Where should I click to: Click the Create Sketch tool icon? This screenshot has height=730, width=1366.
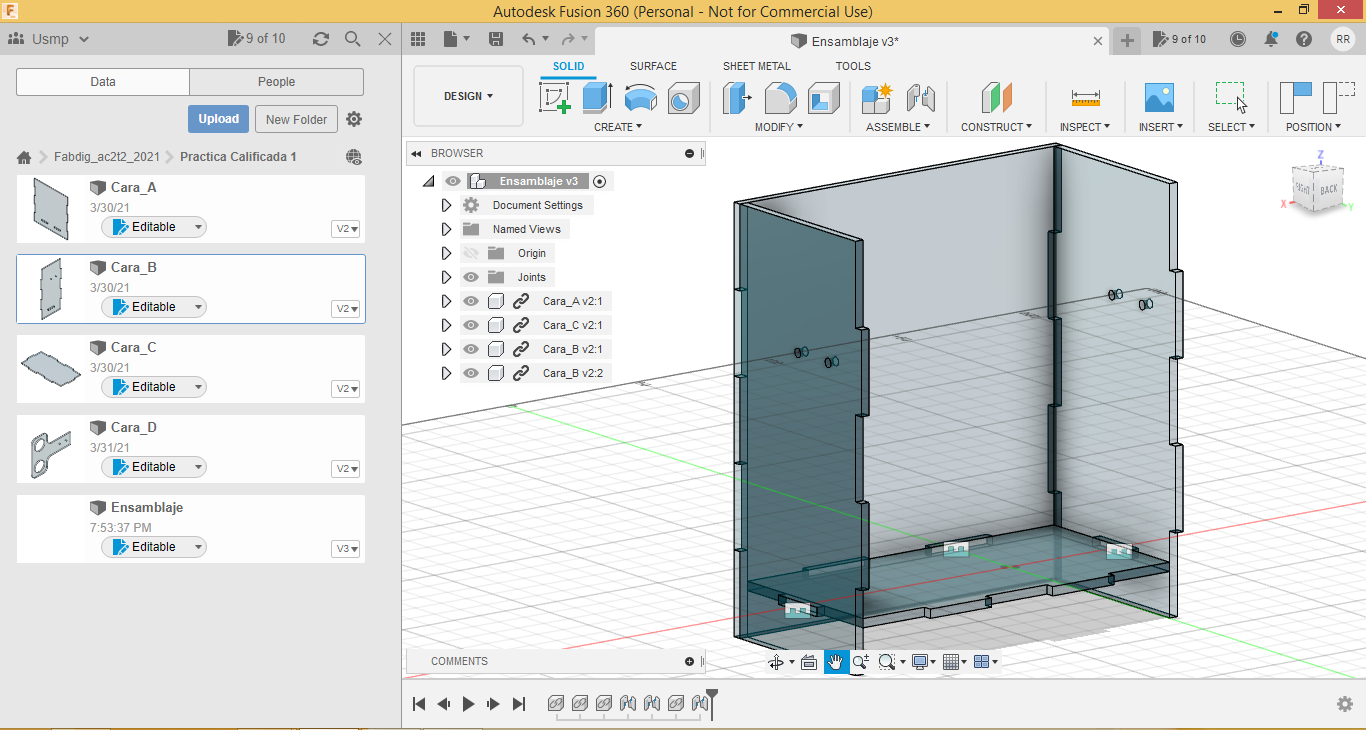point(554,98)
